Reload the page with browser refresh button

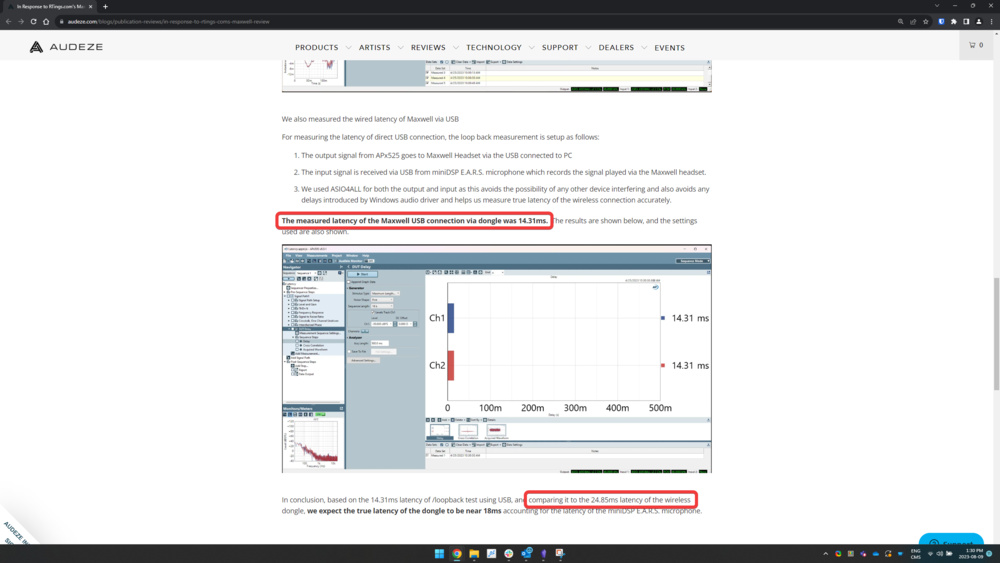pos(33,21)
